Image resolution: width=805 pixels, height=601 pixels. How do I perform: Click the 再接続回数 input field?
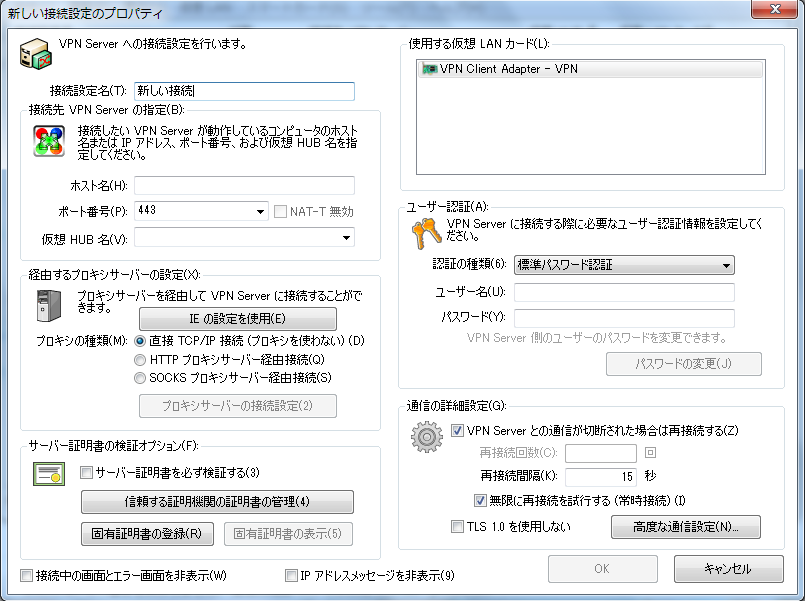click(601, 453)
